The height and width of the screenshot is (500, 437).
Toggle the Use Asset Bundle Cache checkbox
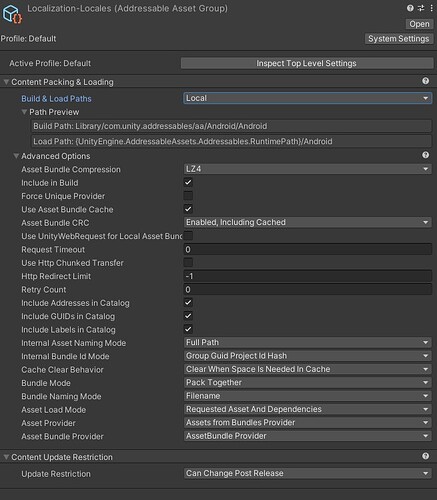(188, 209)
